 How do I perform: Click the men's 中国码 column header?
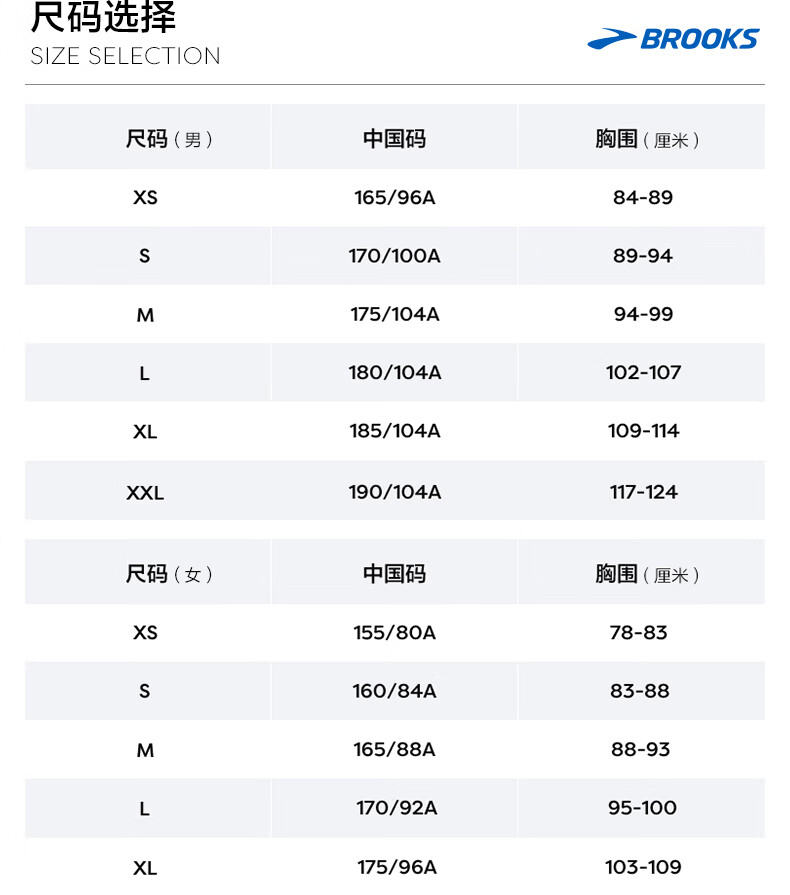click(x=394, y=139)
